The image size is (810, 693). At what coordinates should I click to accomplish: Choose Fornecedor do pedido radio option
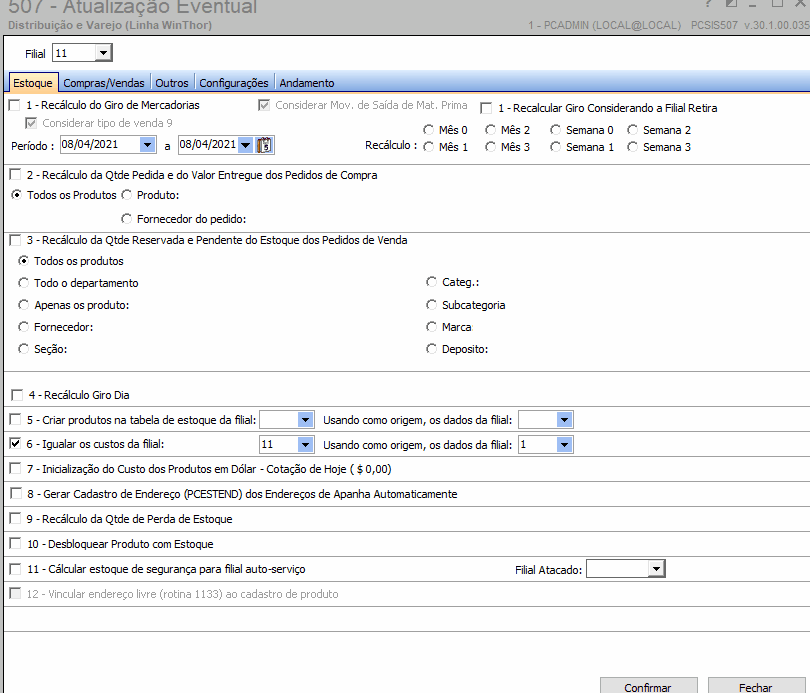click(127, 219)
